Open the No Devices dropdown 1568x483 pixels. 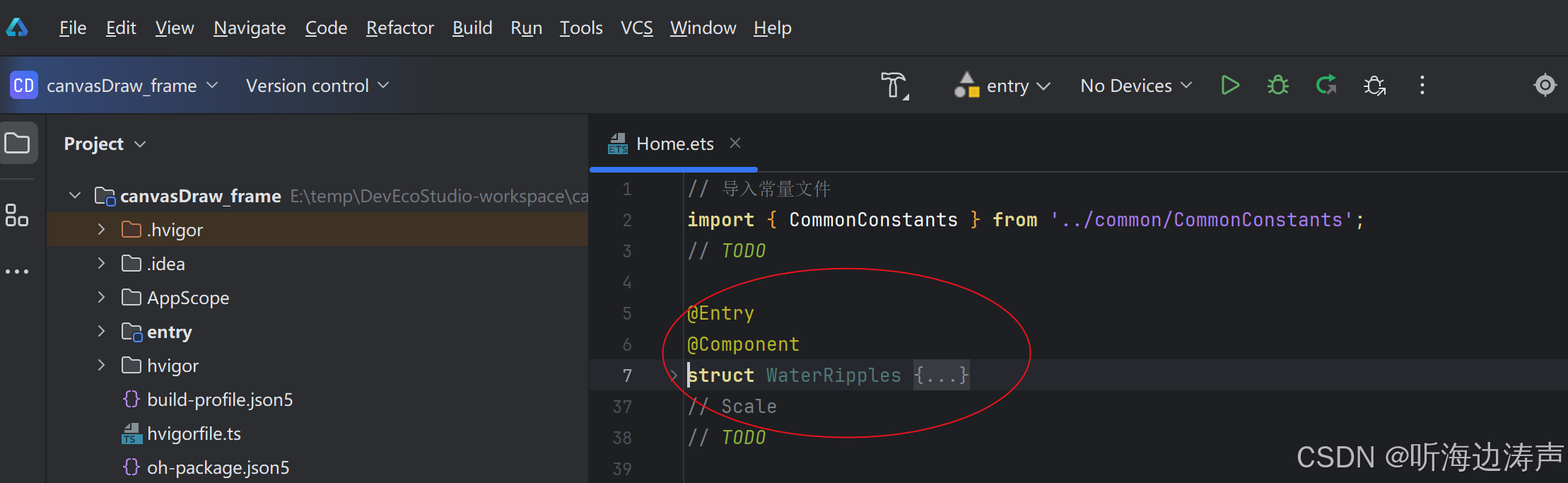[1136, 86]
